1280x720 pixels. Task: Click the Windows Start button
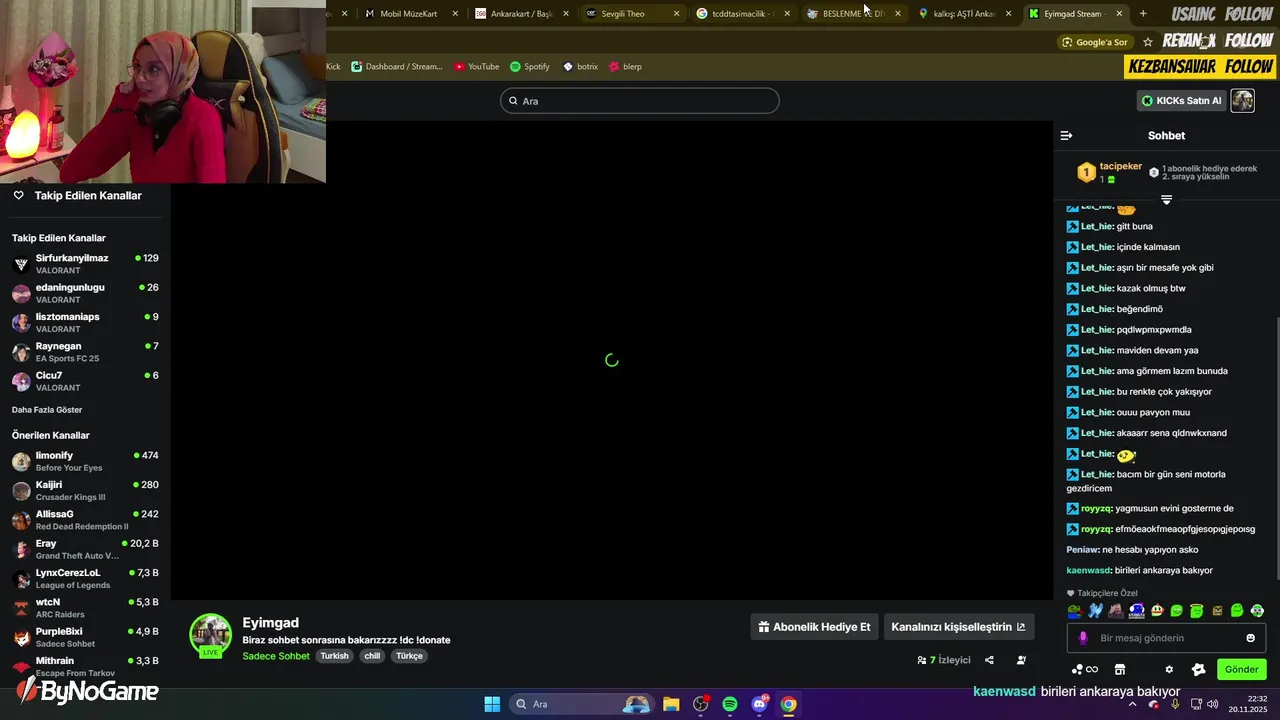pyautogui.click(x=492, y=704)
